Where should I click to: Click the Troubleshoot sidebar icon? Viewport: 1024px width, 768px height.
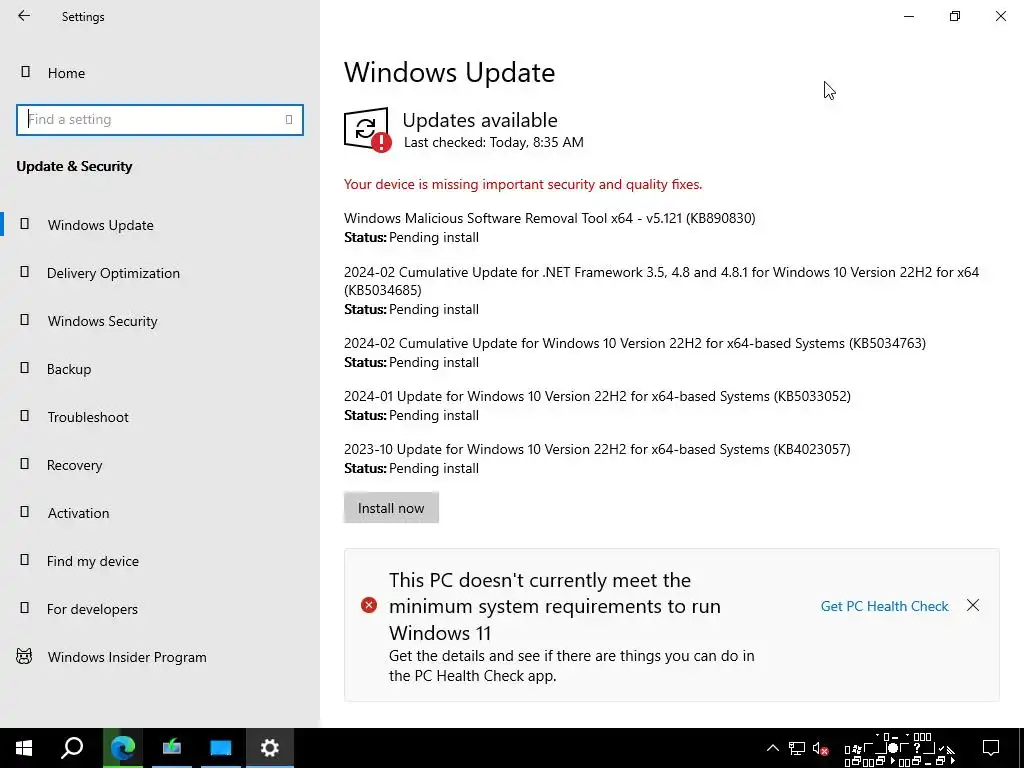click(25, 416)
